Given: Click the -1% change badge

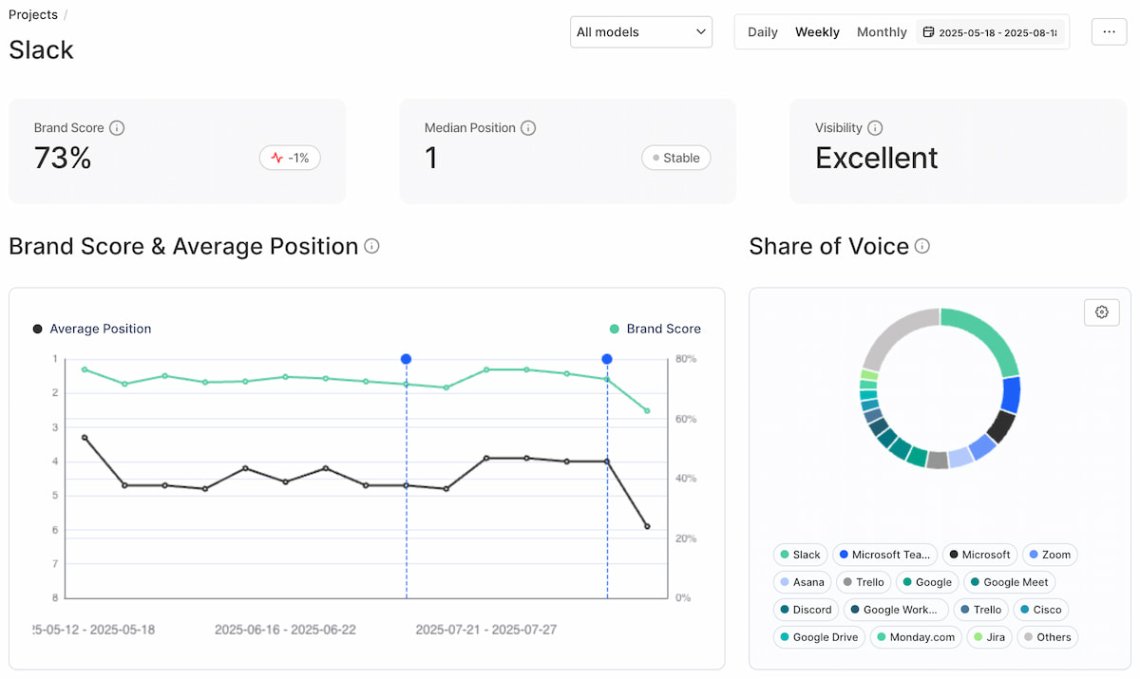Looking at the screenshot, I should (x=289, y=158).
